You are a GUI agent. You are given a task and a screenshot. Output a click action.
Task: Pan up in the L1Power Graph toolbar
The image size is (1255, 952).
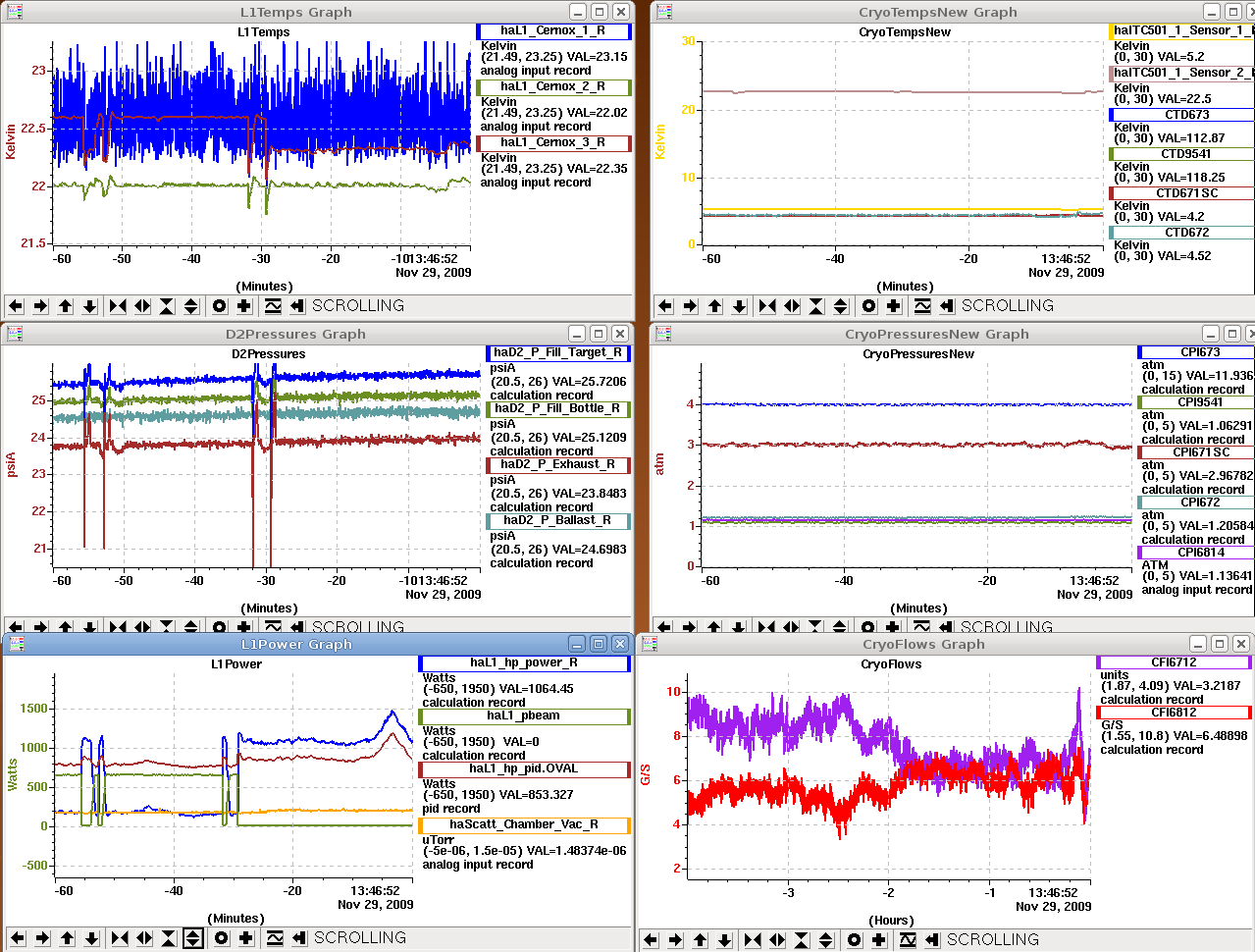[68, 938]
